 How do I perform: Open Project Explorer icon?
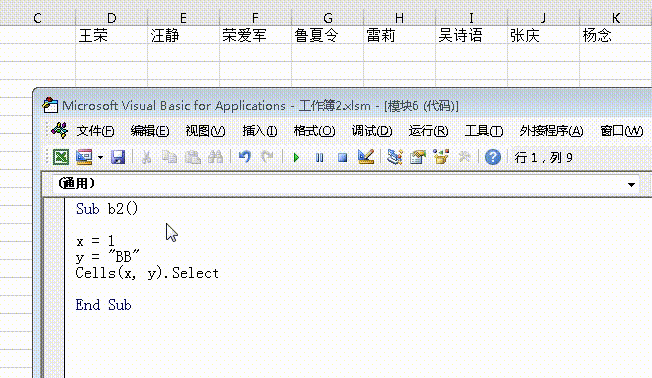point(395,157)
